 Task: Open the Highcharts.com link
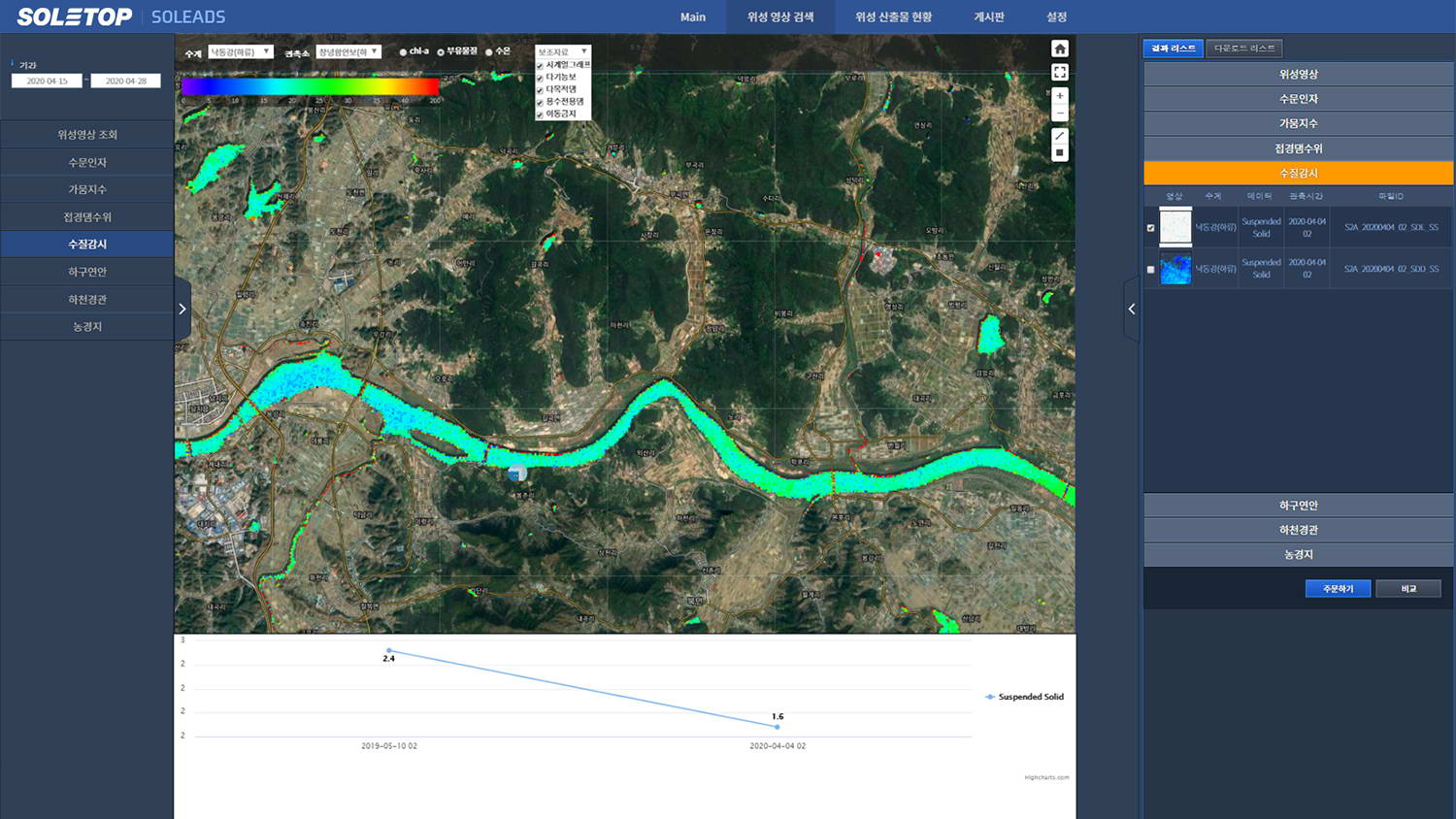tap(1046, 777)
